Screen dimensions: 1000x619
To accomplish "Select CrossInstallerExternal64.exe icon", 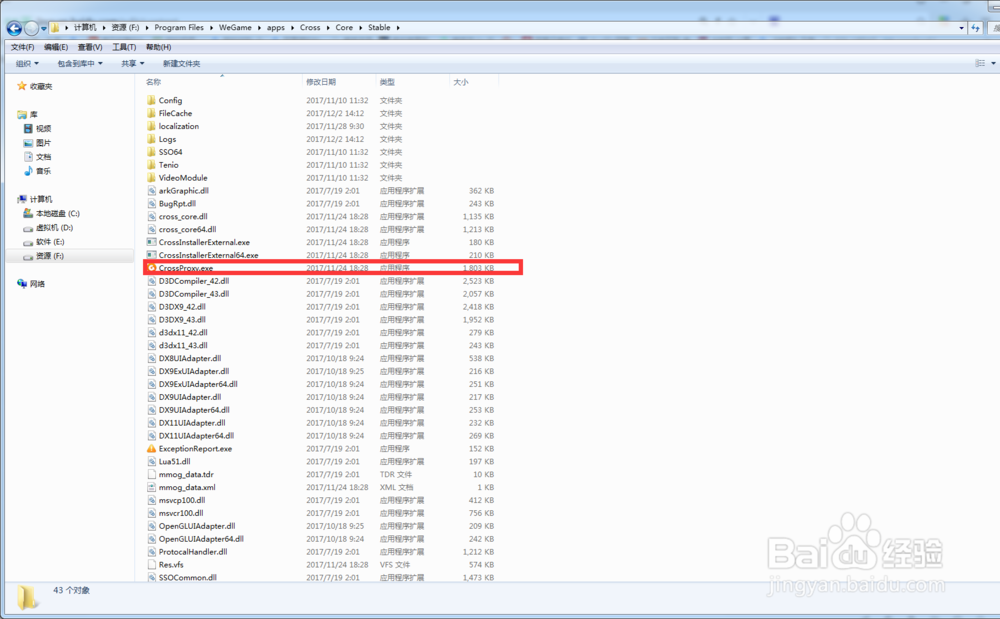I will pos(151,255).
